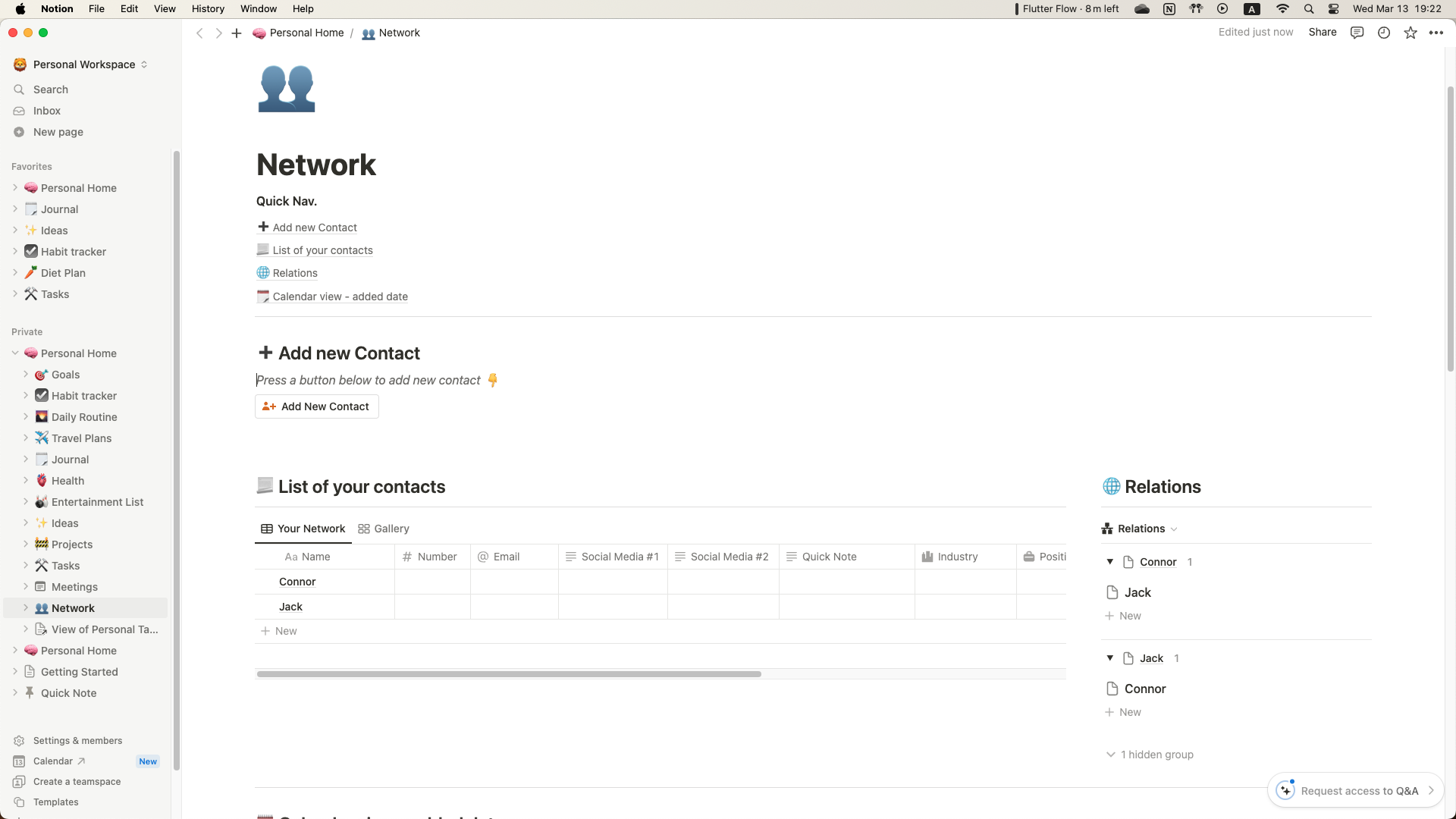Viewport: 1456px width, 819px height.
Task: Expand the Projects page in the sidebar
Action: tap(26, 544)
